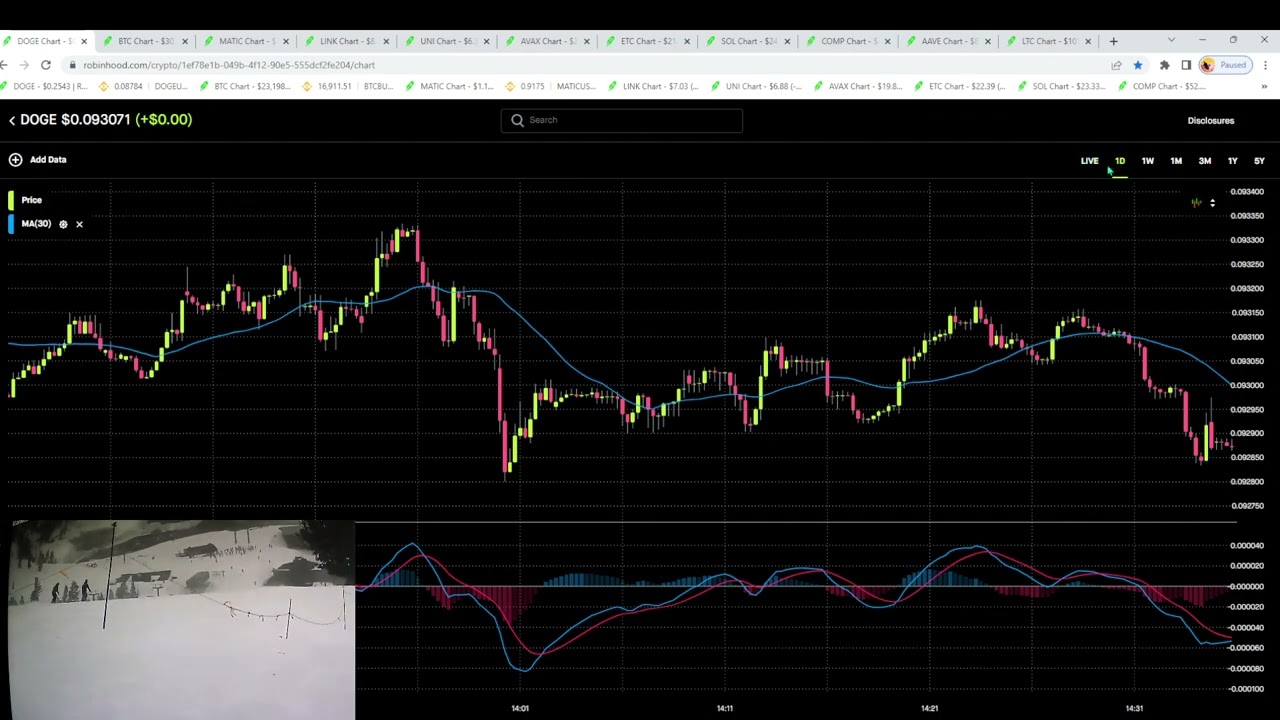Click the search magnifier icon
Viewport: 1280px width, 720px height.
pos(517,120)
